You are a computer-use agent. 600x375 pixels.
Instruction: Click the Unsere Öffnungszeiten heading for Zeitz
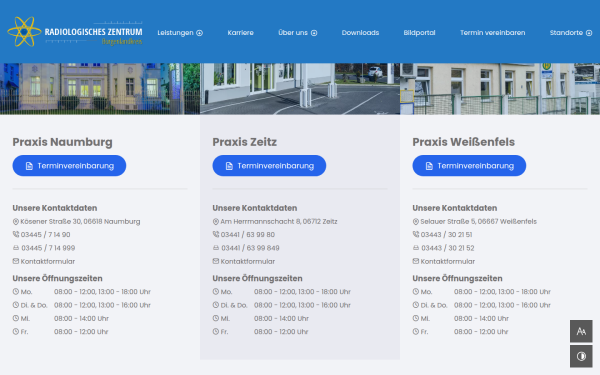(x=257, y=278)
